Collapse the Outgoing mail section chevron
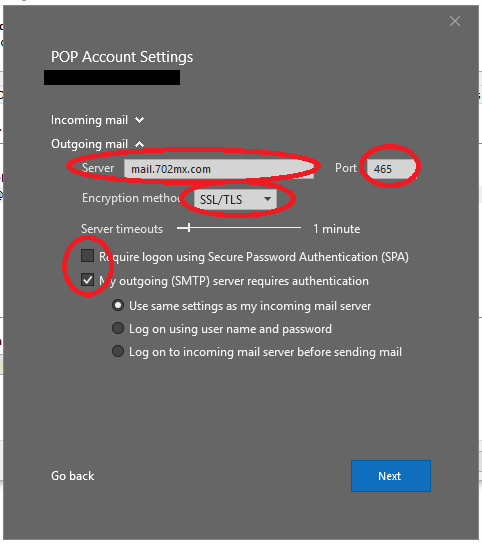Image resolution: width=482 pixels, height=545 pixels. click(139, 144)
